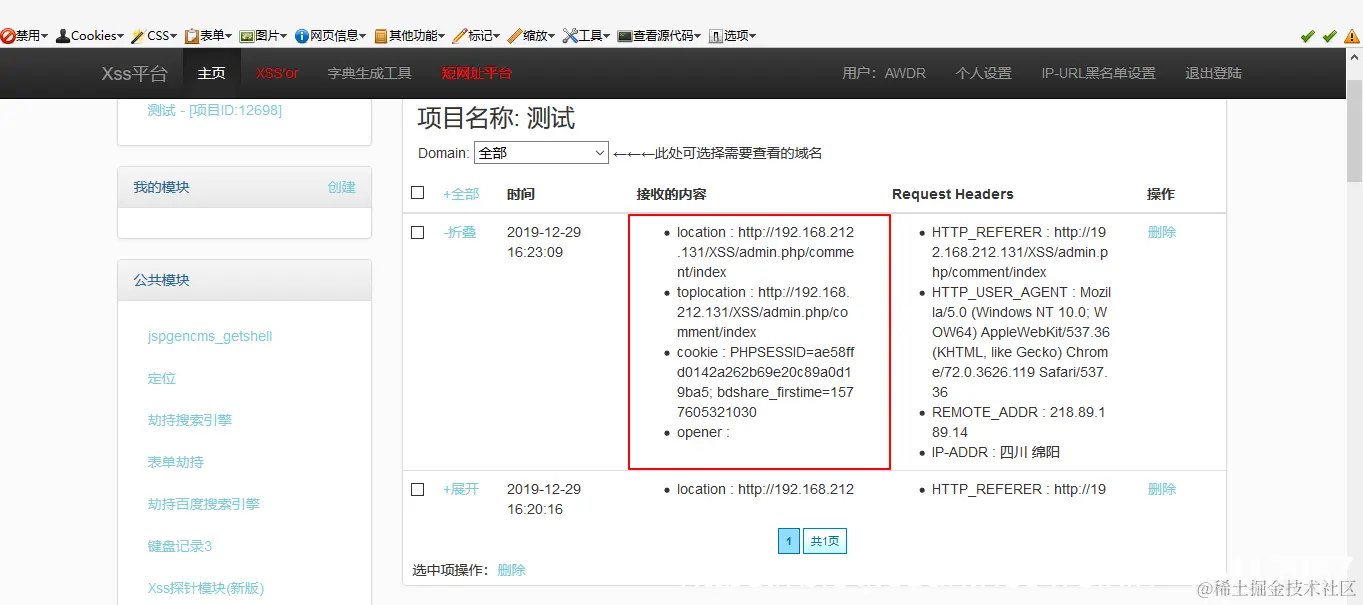This screenshot has width=1363, height=605.
Task: Click the CSS wand toolbar item
Action: click(153, 35)
